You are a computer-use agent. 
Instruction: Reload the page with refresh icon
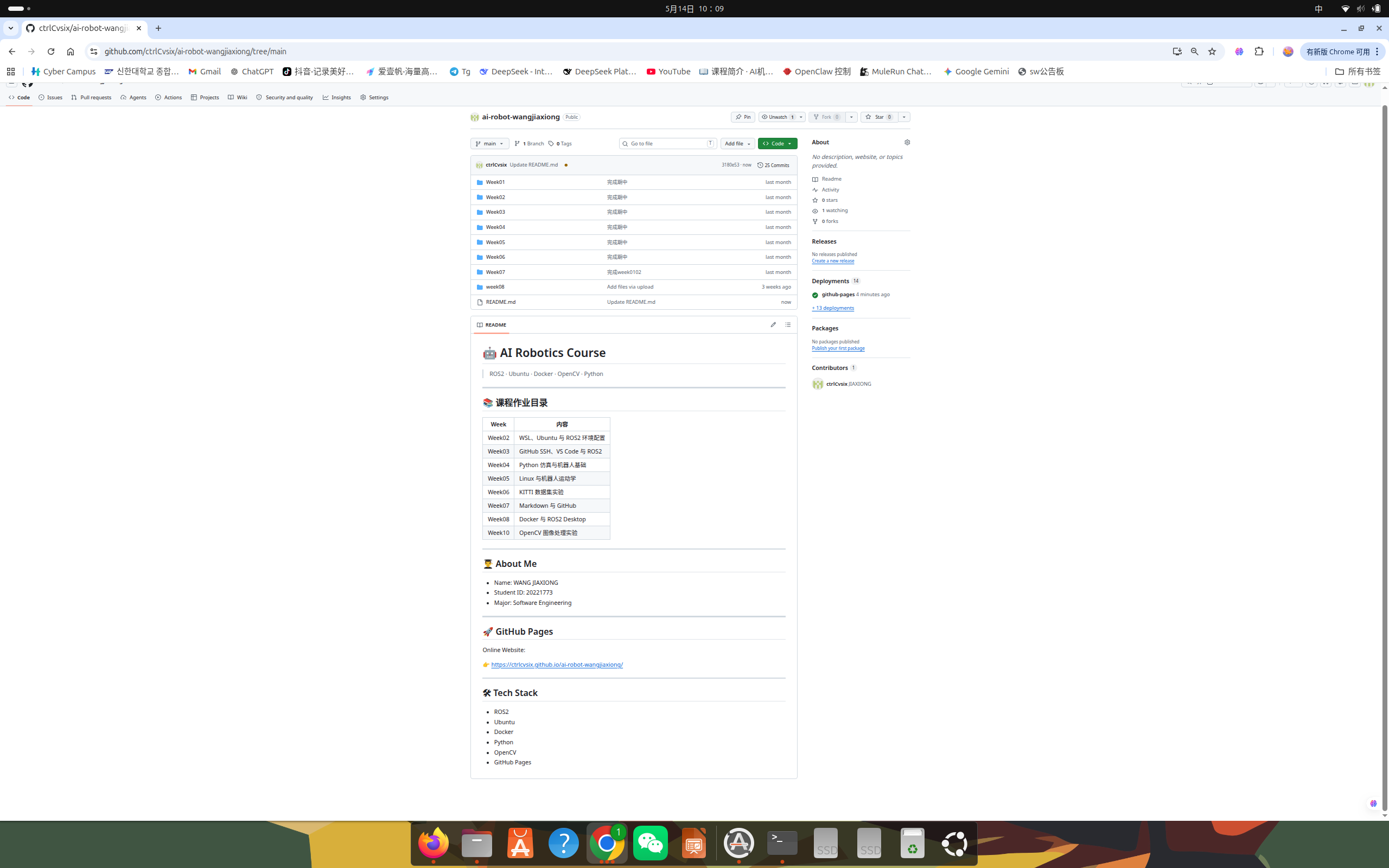(x=50, y=52)
